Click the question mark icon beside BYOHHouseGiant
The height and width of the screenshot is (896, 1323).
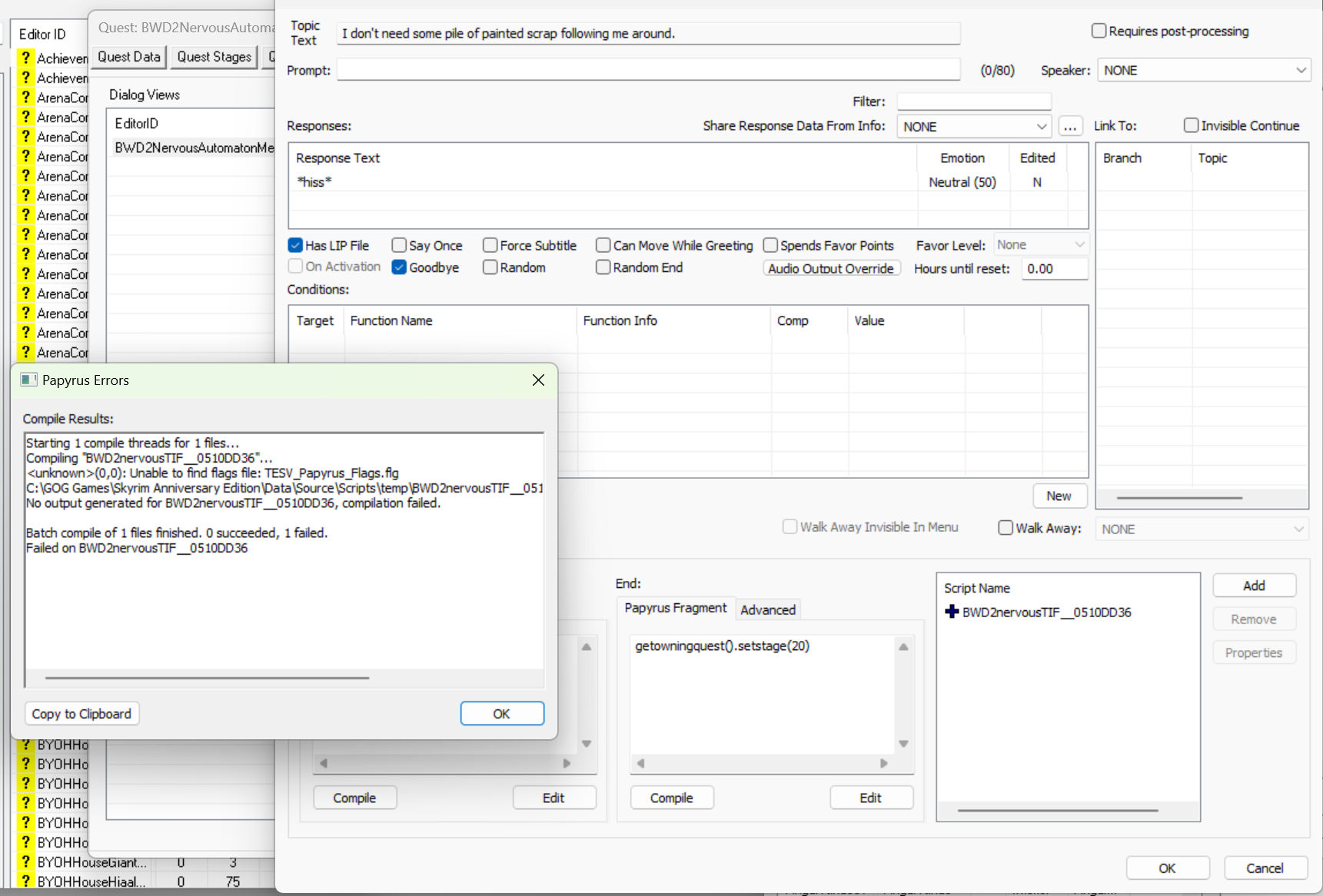(x=26, y=861)
